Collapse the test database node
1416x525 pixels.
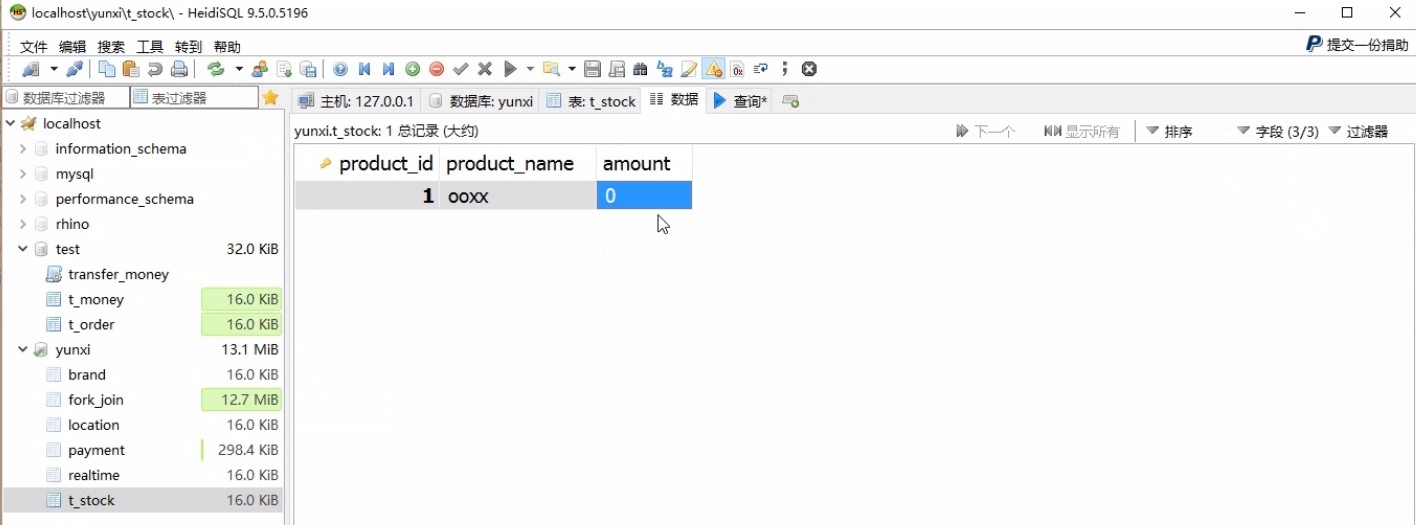(x=23, y=249)
